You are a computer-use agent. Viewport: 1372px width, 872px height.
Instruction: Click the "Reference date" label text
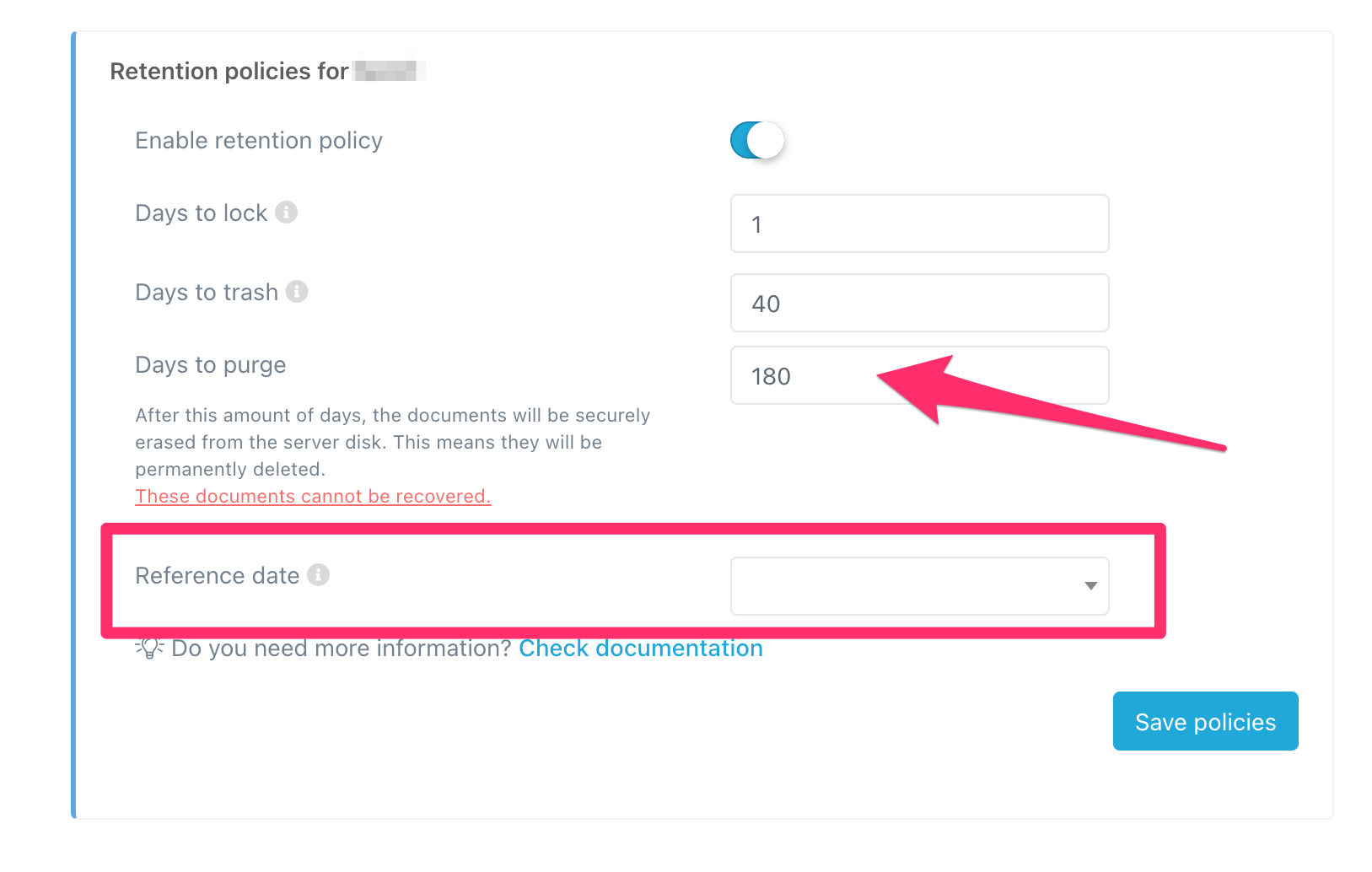click(x=218, y=576)
